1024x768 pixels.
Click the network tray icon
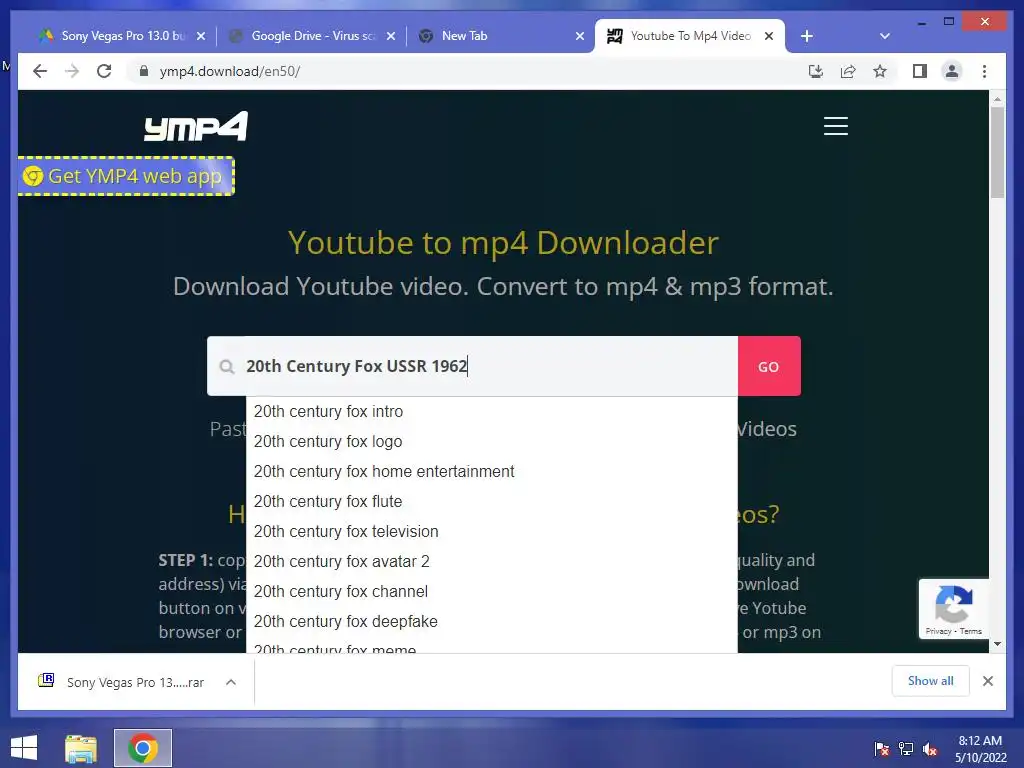click(x=906, y=749)
